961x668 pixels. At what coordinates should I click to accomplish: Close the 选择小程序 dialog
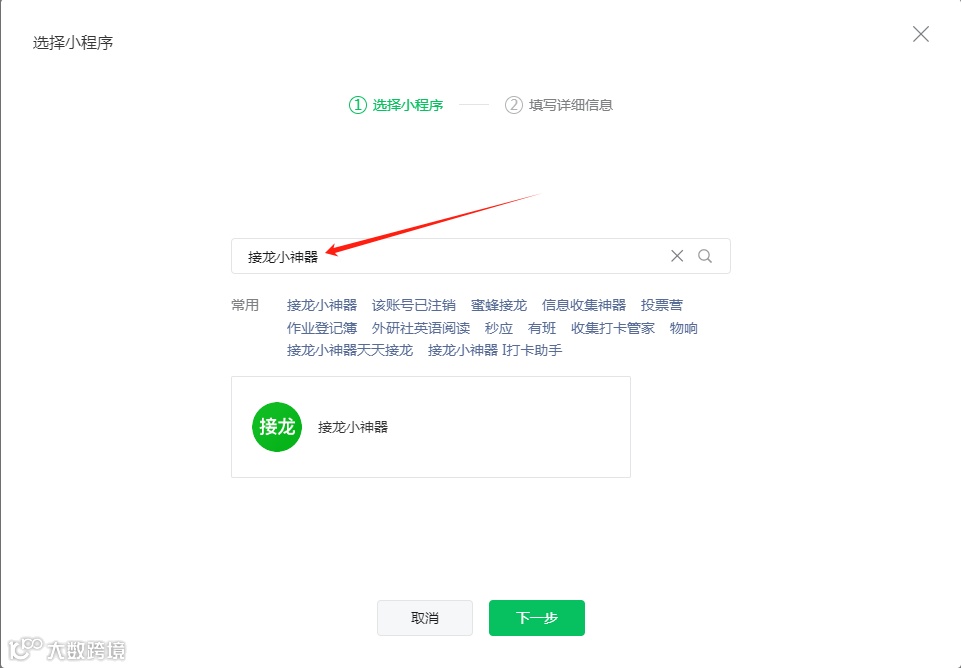[x=921, y=34]
